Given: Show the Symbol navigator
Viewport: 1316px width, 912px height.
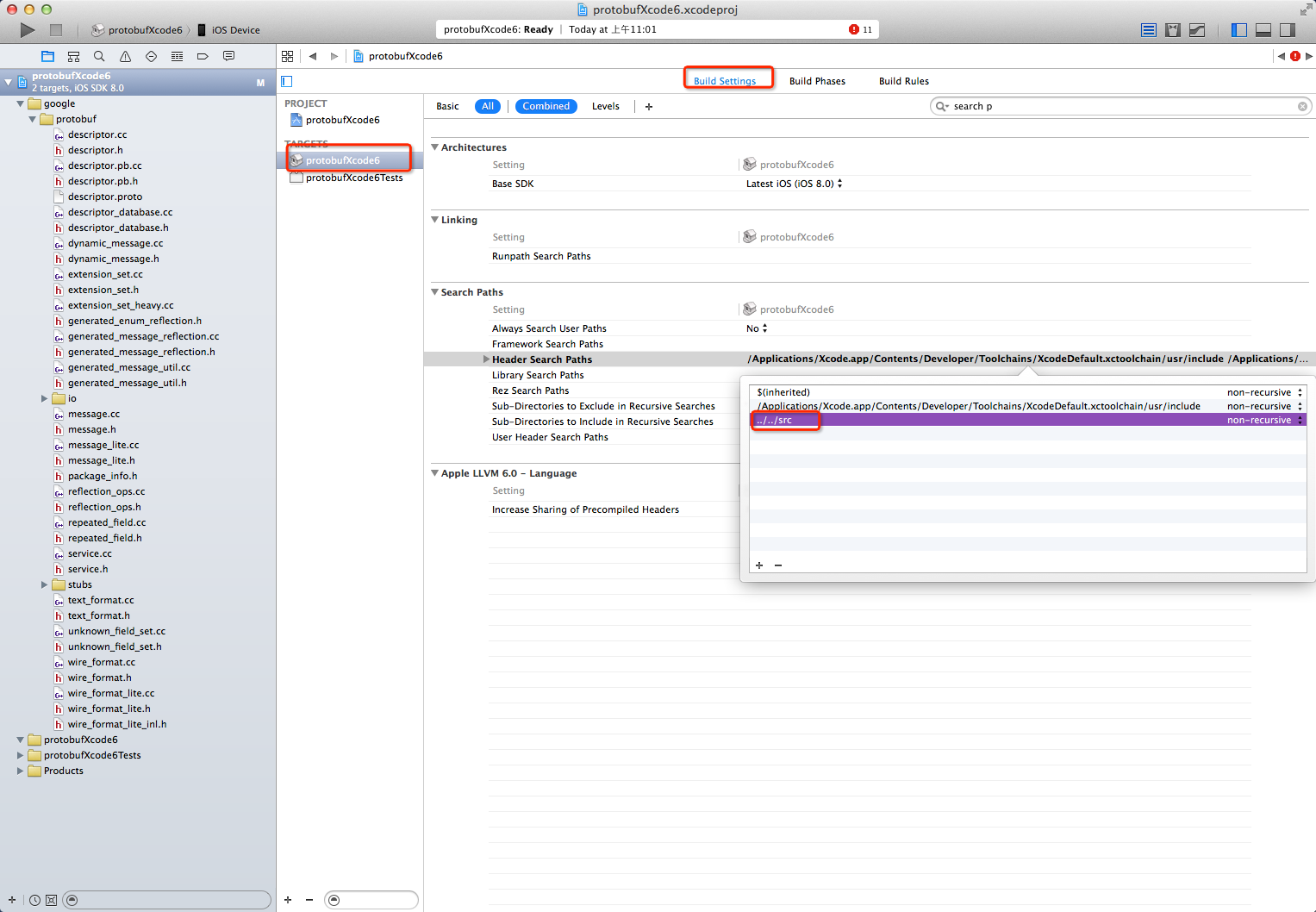Looking at the screenshot, I should coord(74,56).
